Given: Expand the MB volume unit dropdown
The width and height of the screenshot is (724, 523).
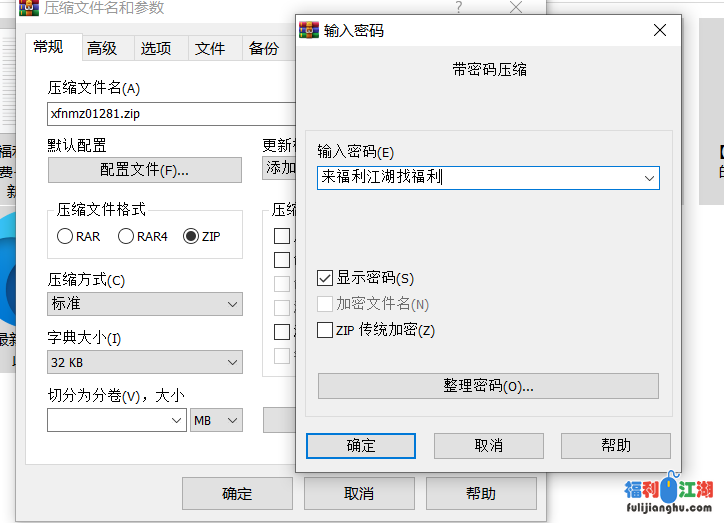Looking at the screenshot, I should (x=217, y=421).
